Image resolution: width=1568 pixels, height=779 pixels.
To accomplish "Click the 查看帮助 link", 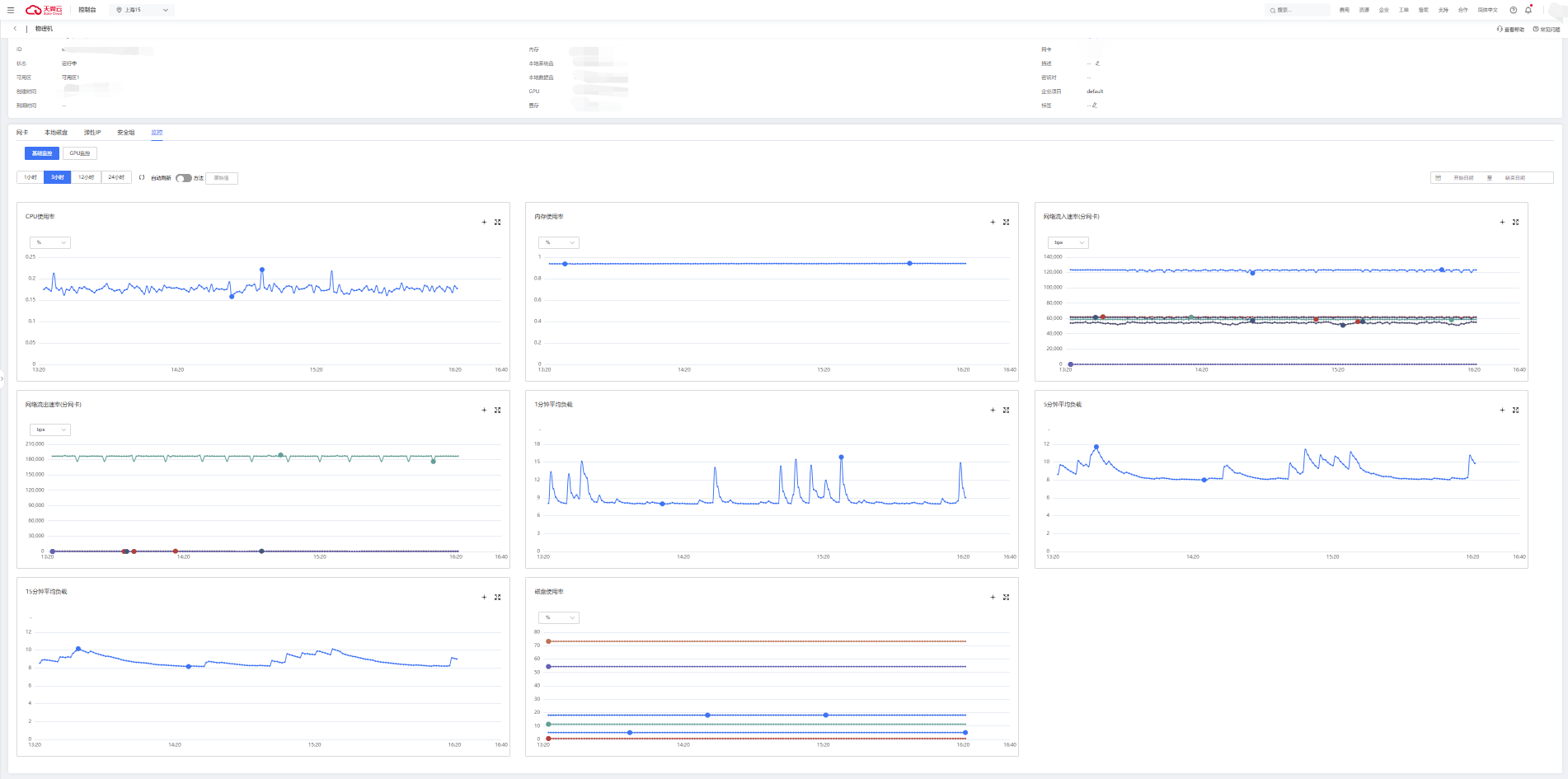I will [1511, 30].
